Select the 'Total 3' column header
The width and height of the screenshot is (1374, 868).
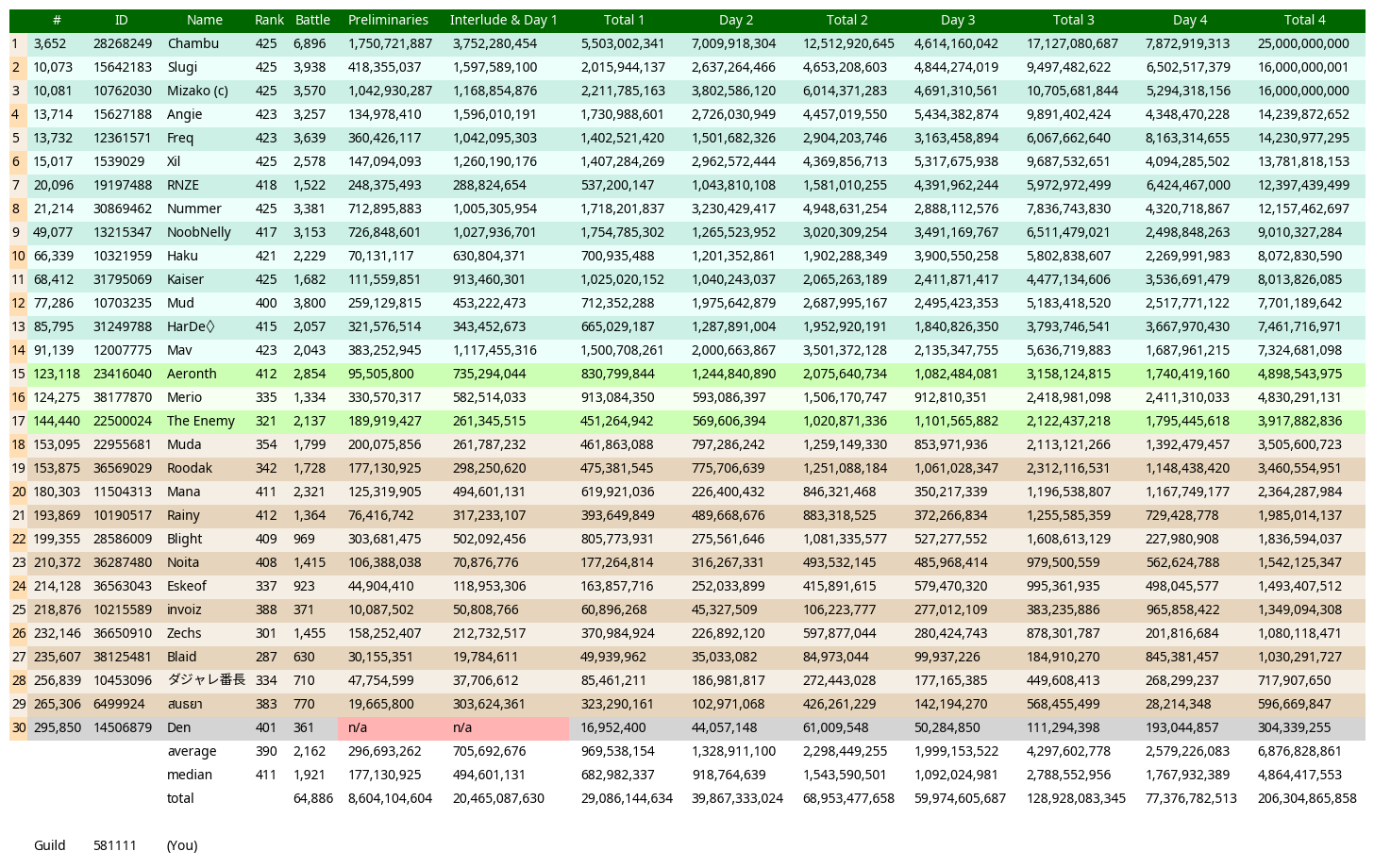point(1074,20)
